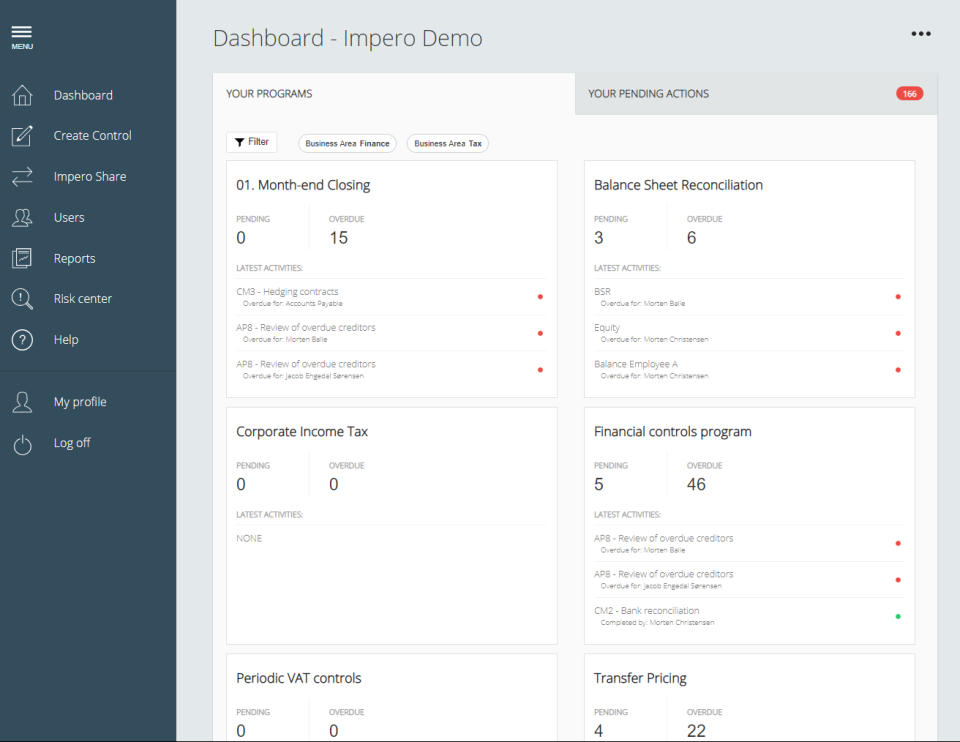Open My profile in the sidebar
Viewport: 960px width, 742px height.
pos(80,402)
